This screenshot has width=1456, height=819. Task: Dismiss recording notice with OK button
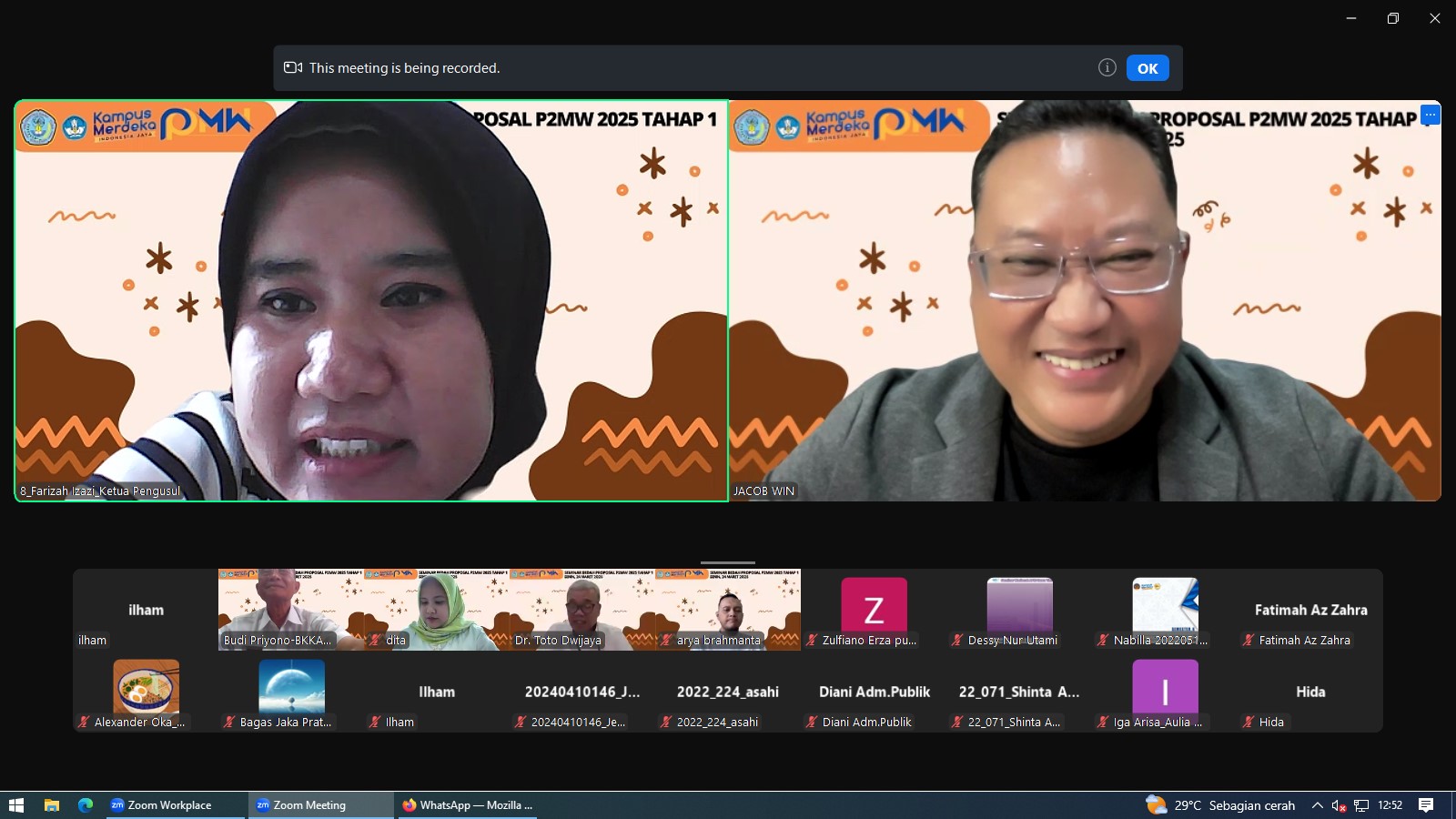pyautogui.click(x=1148, y=68)
